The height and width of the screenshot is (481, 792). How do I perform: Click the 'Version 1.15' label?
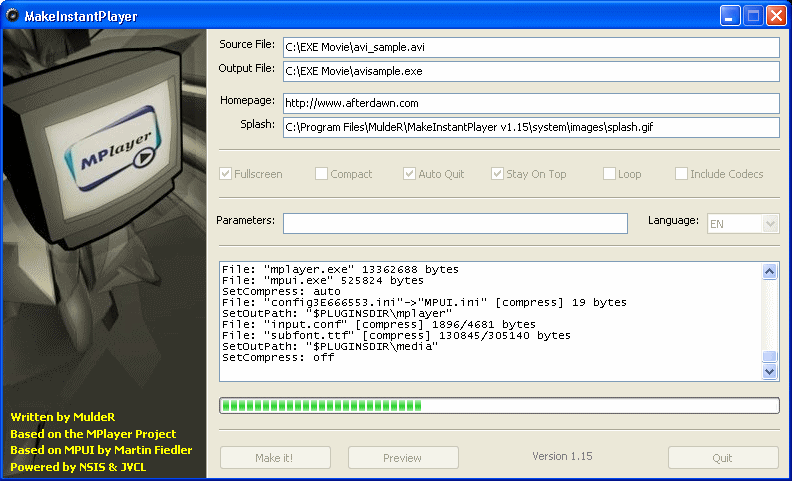pyautogui.click(x=562, y=456)
